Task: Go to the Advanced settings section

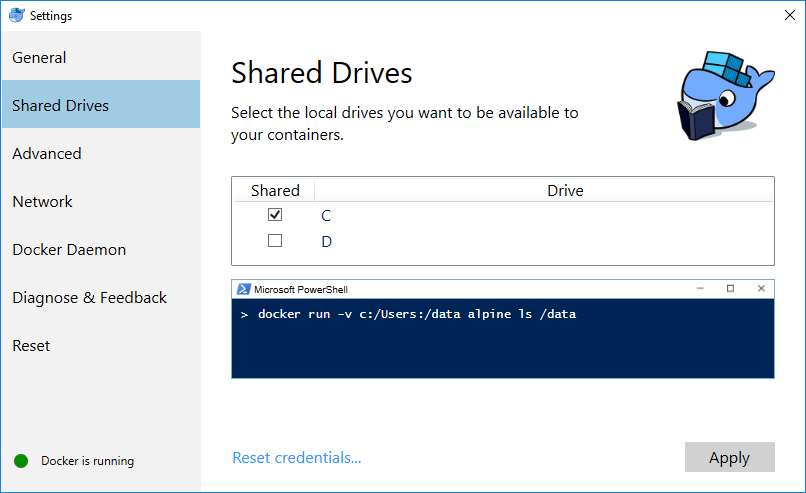Action: point(47,154)
